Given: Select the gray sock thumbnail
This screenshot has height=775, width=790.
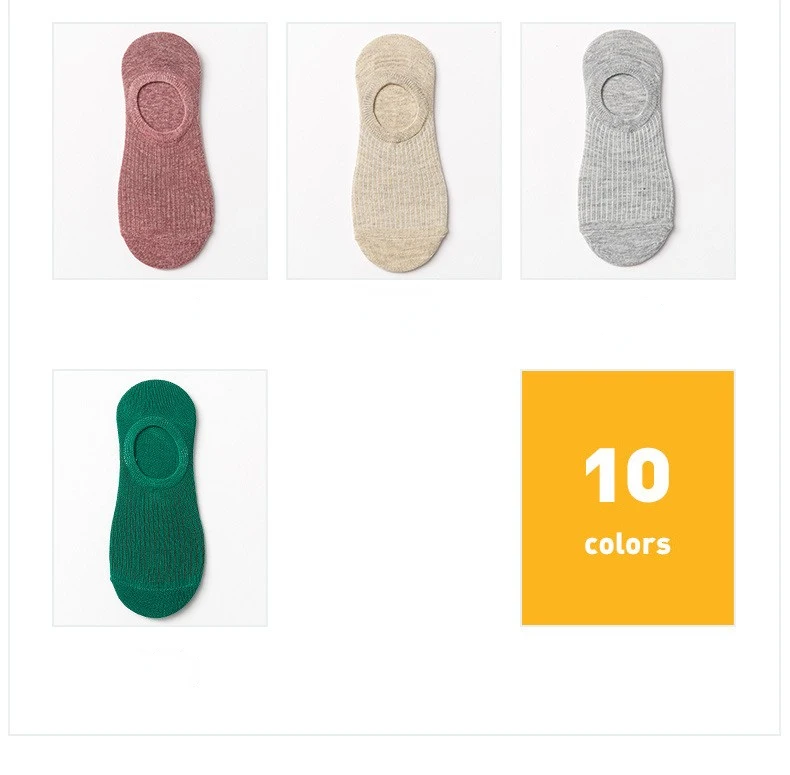Looking at the screenshot, I should pos(628,151).
